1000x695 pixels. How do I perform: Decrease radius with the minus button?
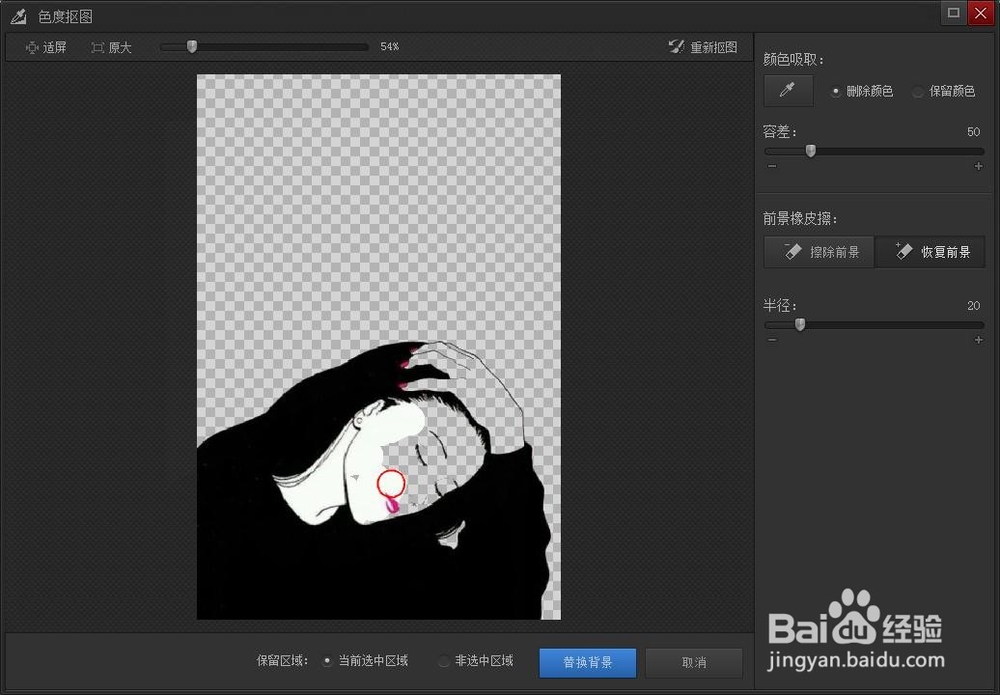tap(772, 340)
